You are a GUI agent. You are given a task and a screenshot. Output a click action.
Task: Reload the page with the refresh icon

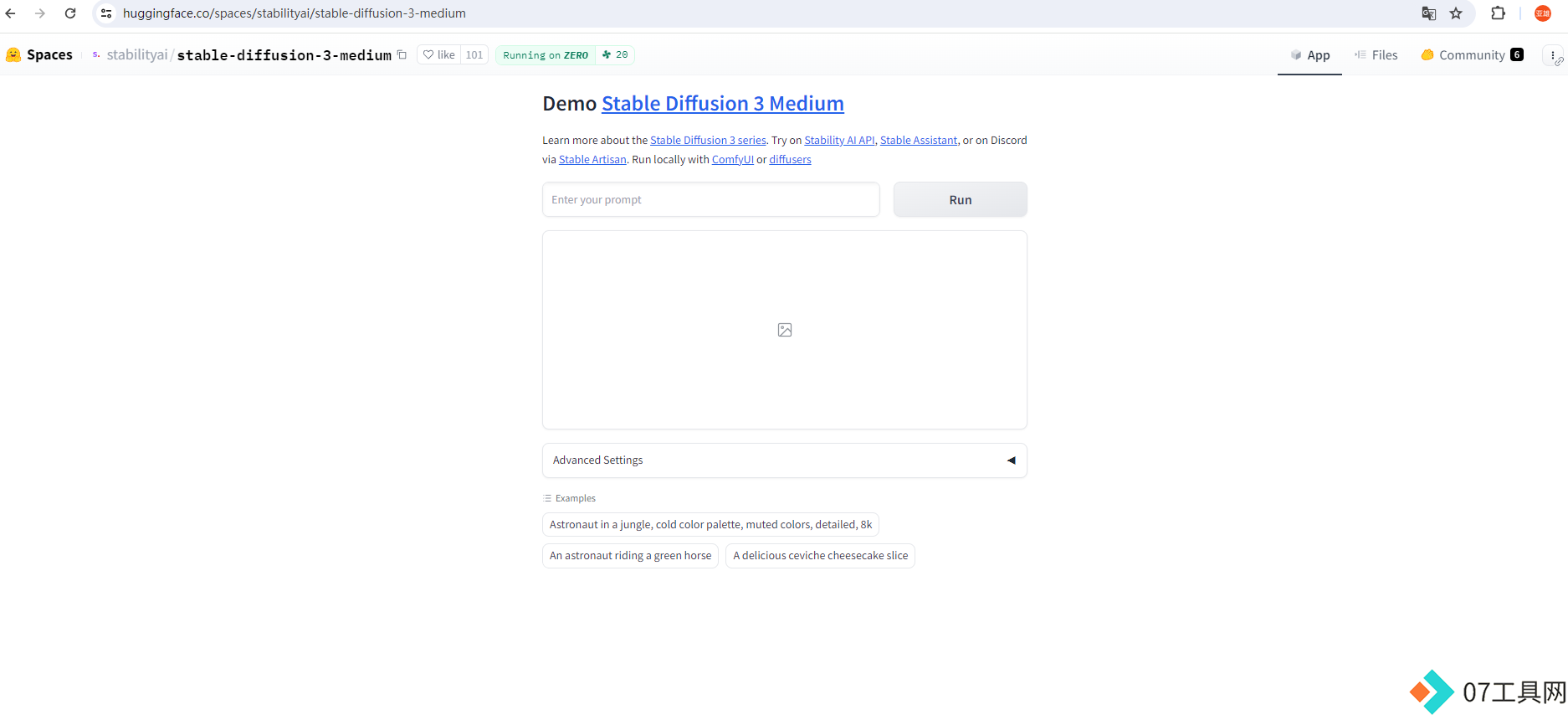pos(70,13)
